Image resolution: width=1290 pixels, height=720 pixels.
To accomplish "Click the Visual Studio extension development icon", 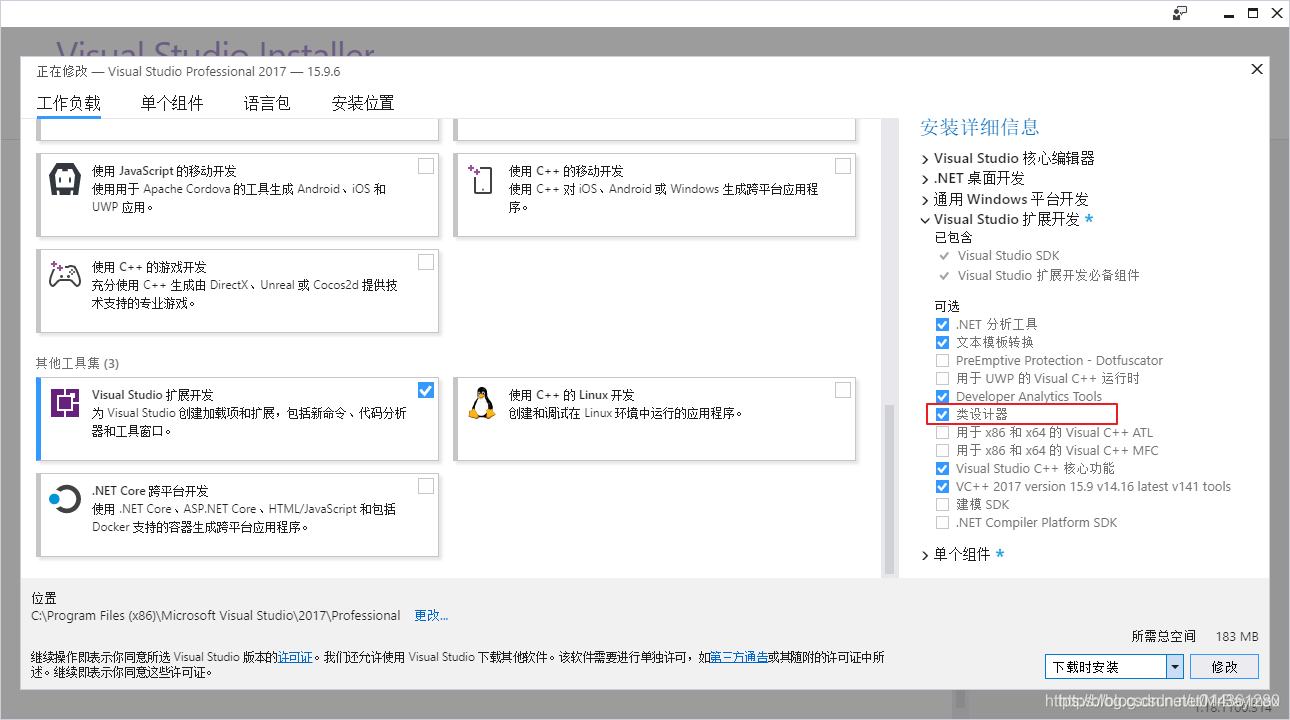I will coord(65,404).
